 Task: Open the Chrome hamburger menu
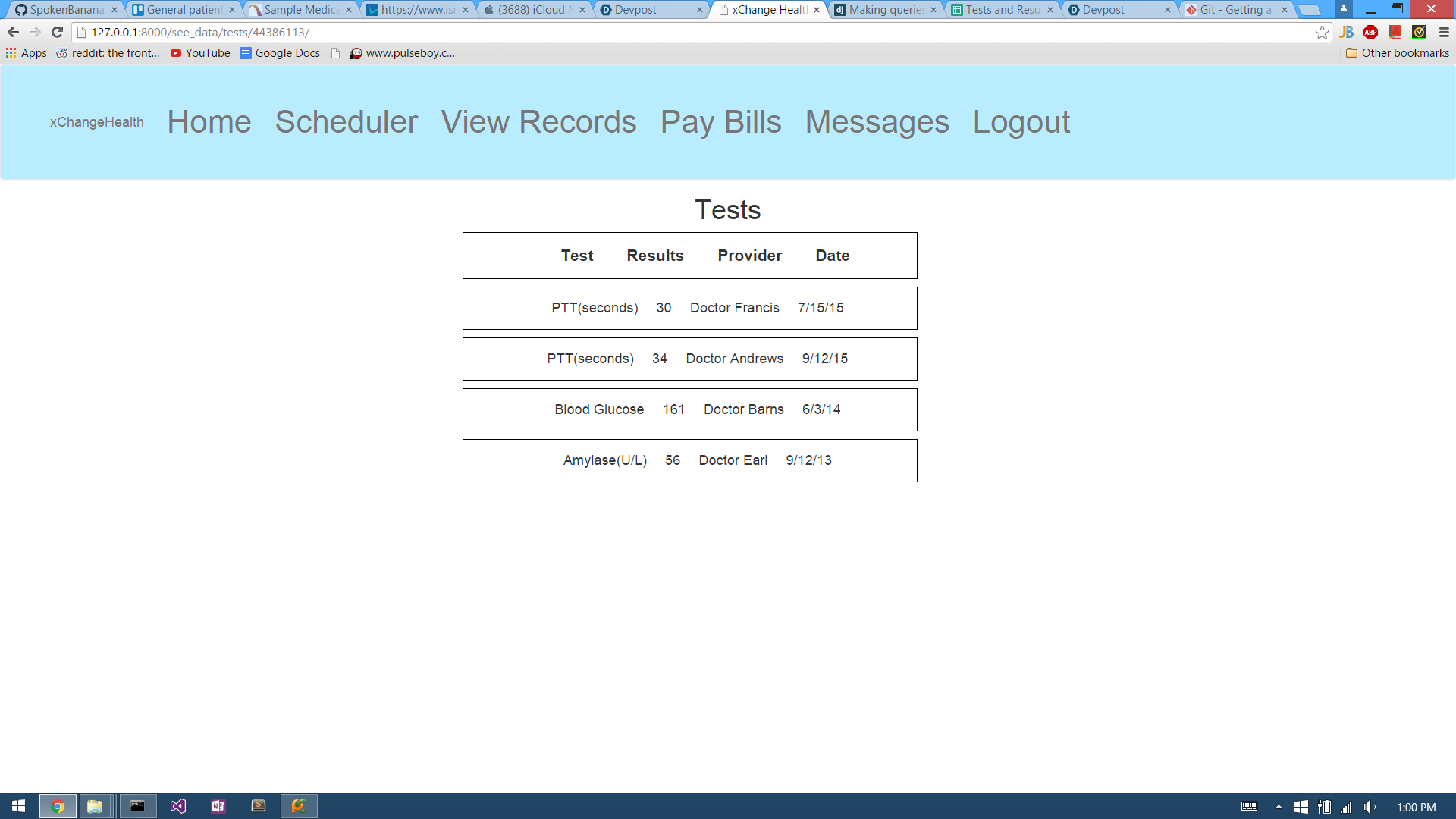click(x=1444, y=32)
